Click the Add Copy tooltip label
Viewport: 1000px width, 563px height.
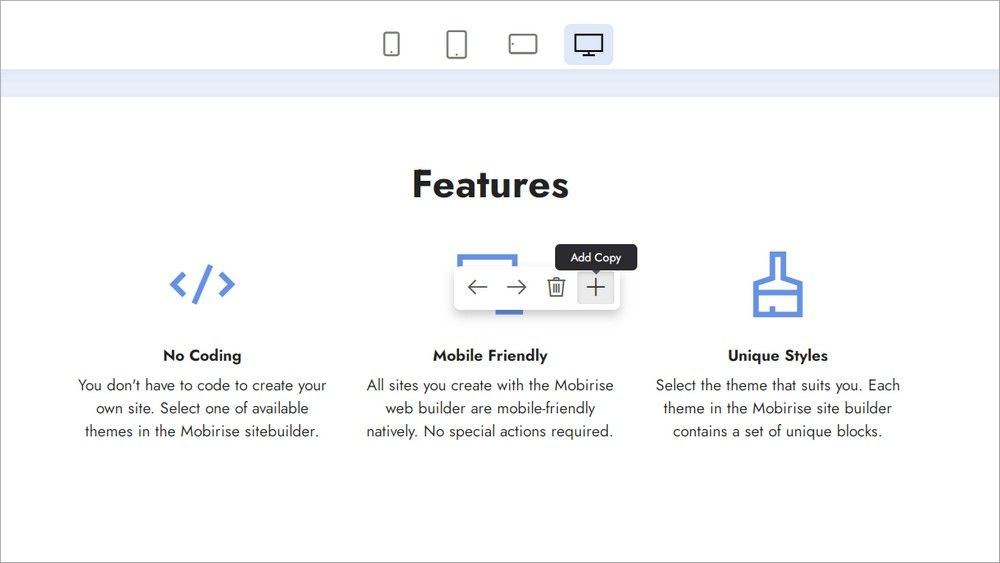(x=596, y=257)
